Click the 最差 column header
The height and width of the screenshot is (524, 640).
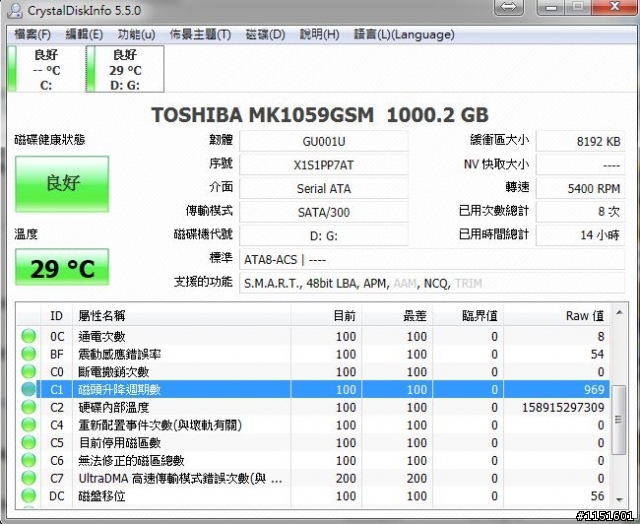(x=397, y=315)
